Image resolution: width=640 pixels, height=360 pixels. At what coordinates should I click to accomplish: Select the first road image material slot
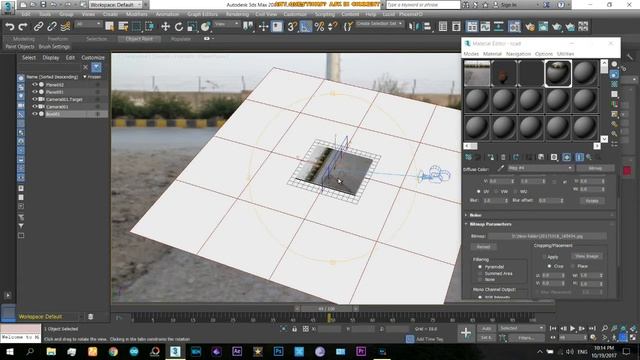click(x=477, y=73)
